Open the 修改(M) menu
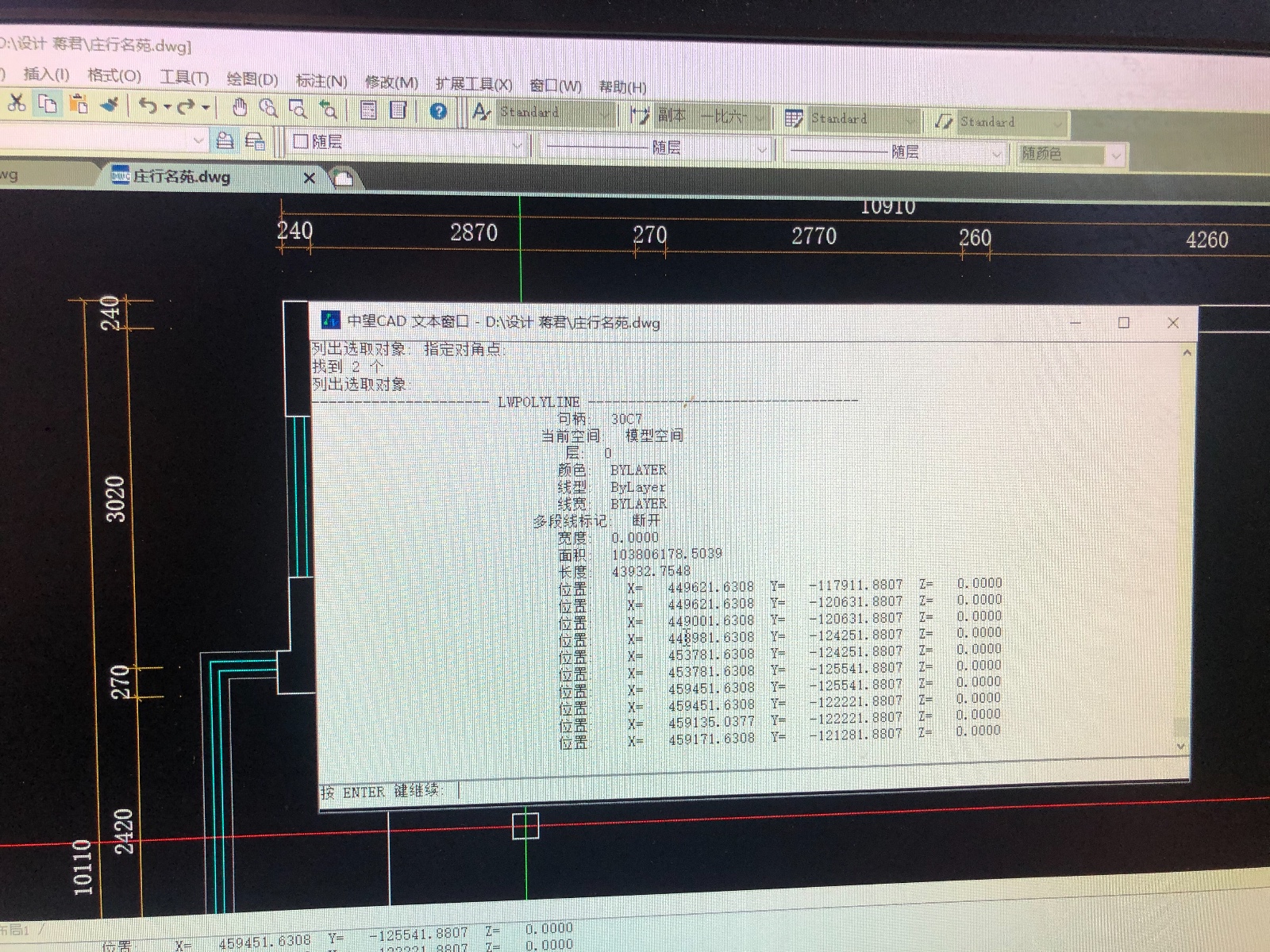Image resolution: width=1270 pixels, height=952 pixels. pos(391,83)
